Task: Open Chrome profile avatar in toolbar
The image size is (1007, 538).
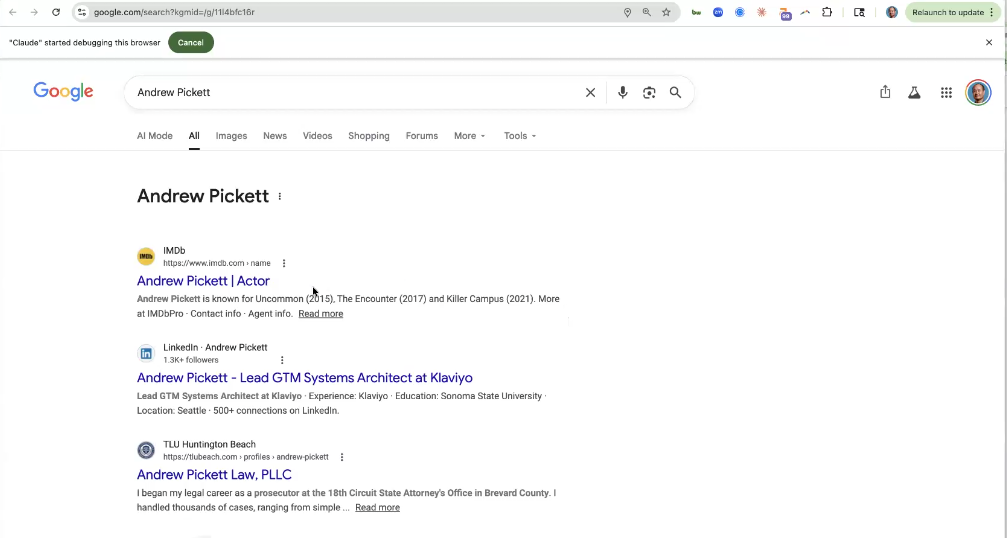Action: pos(891,12)
